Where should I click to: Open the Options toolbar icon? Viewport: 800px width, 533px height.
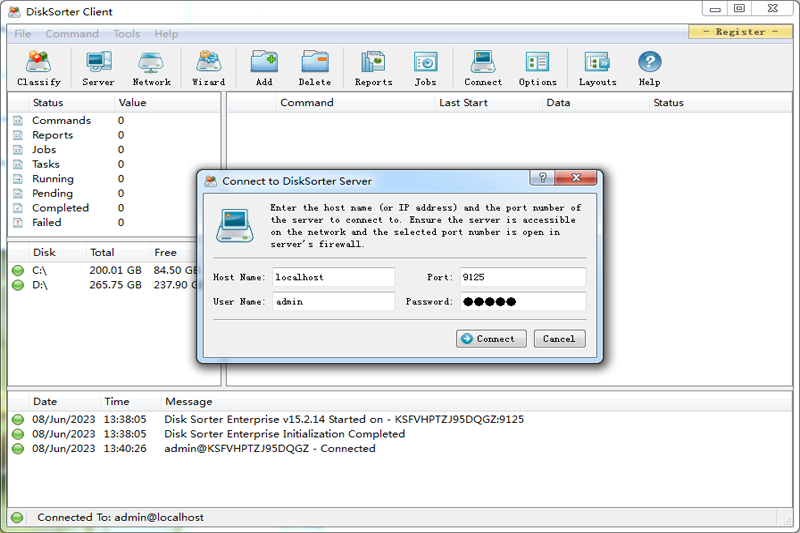538,68
